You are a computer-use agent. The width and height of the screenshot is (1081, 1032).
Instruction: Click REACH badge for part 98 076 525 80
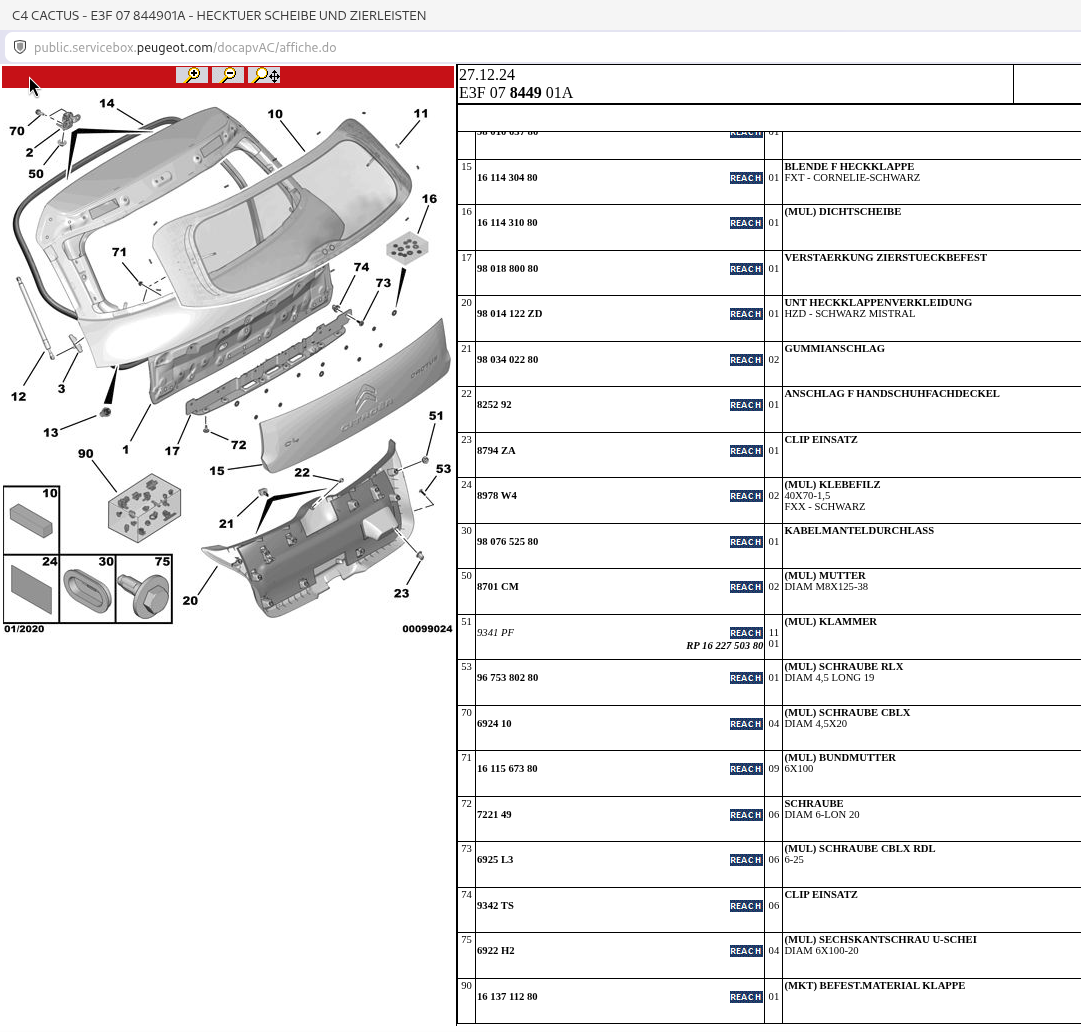click(746, 542)
